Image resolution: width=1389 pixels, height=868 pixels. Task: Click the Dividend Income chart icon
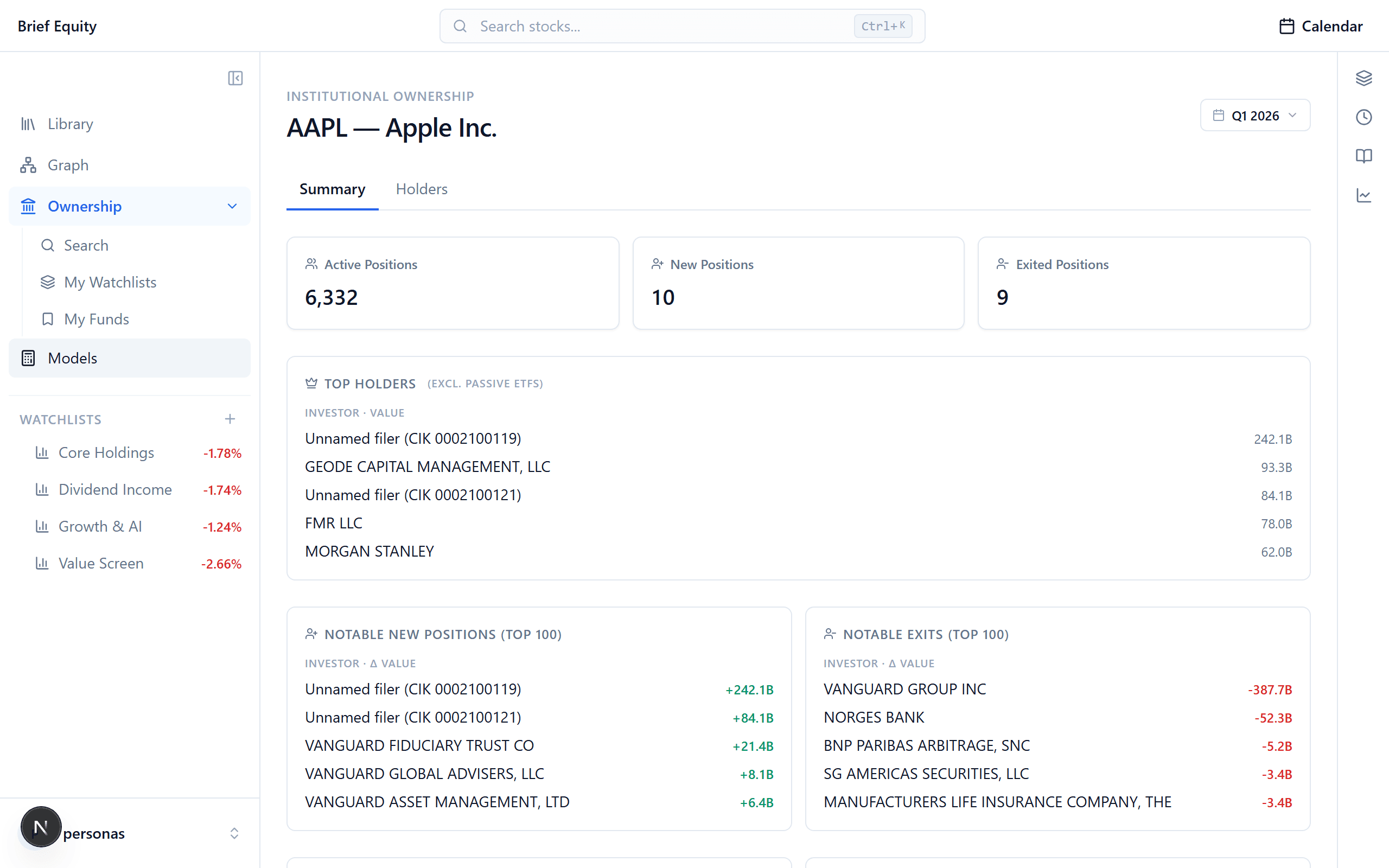point(42,490)
